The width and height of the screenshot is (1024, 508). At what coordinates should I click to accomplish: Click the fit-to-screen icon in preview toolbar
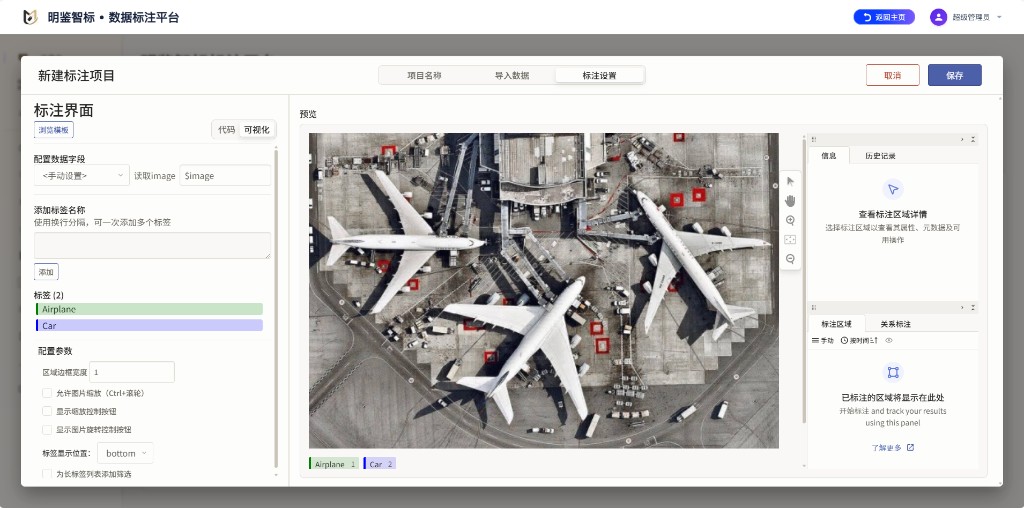[x=790, y=240]
